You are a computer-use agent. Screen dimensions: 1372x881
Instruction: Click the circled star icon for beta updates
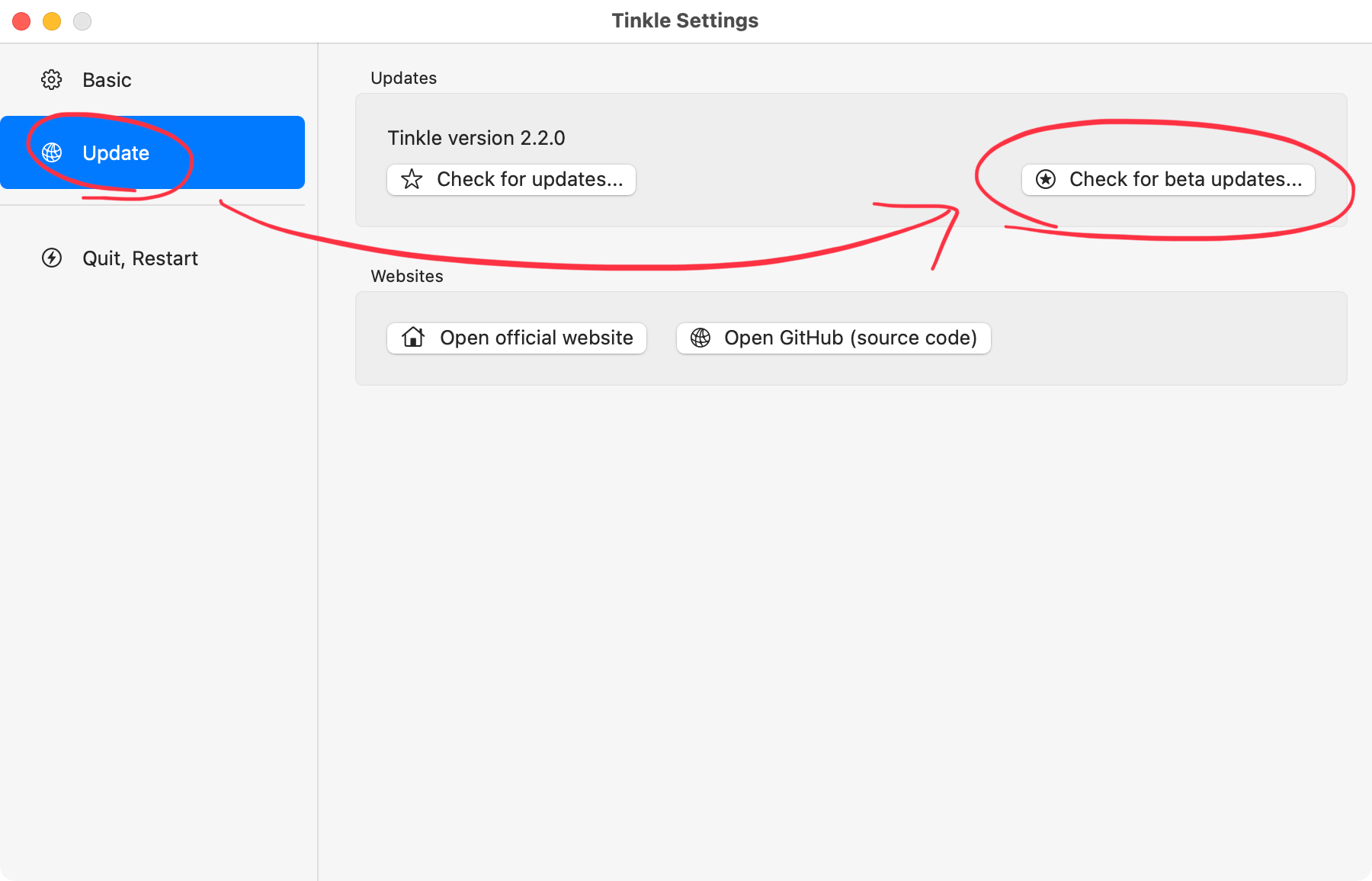pos(1044,180)
